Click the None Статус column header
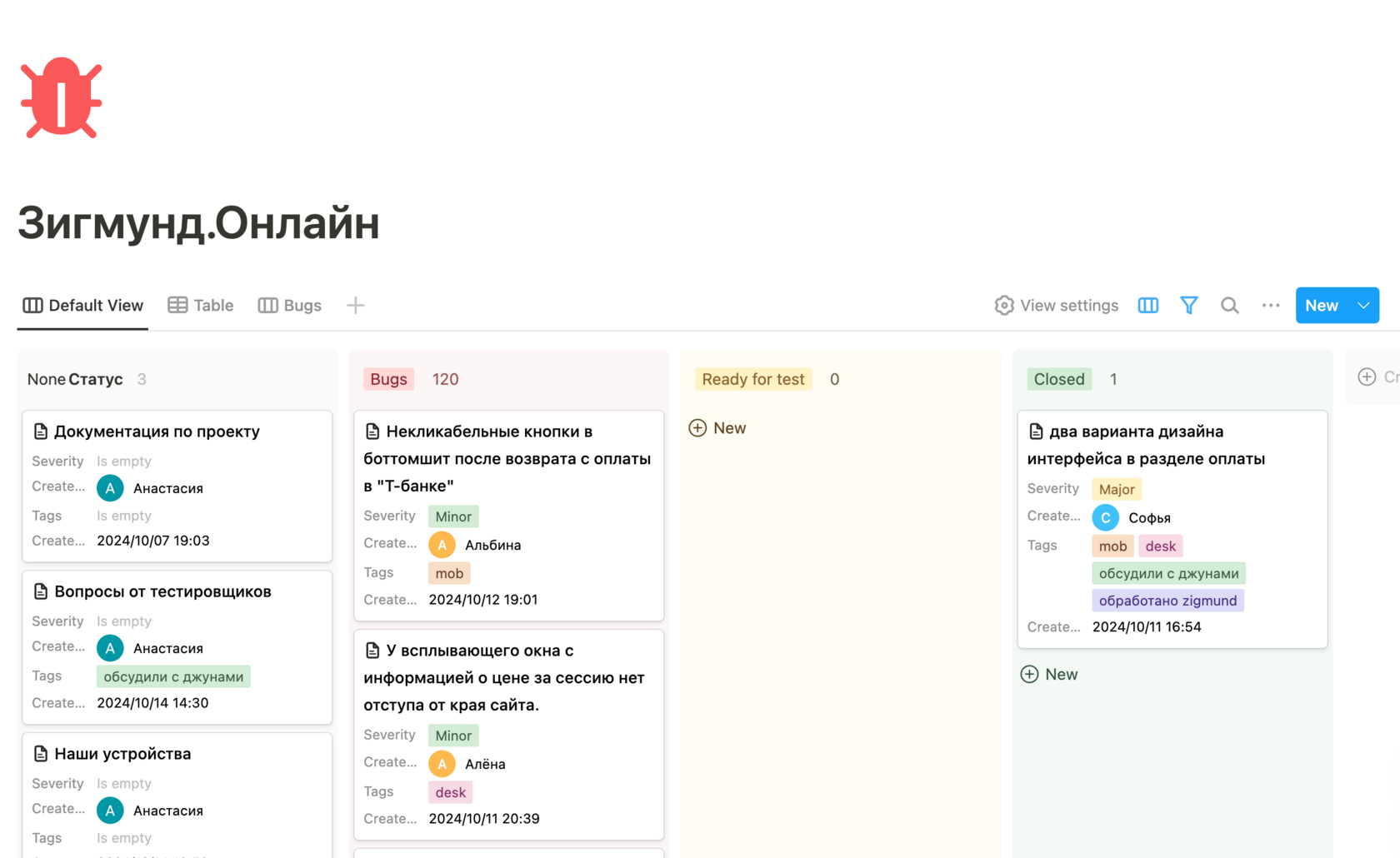1400x858 pixels. (75, 379)
